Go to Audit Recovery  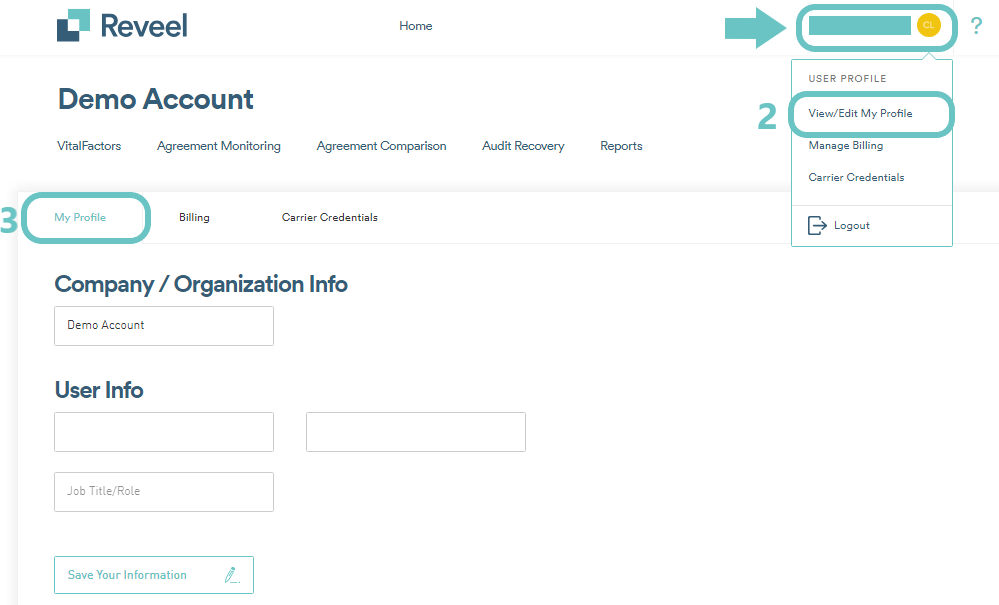(523, 146)
